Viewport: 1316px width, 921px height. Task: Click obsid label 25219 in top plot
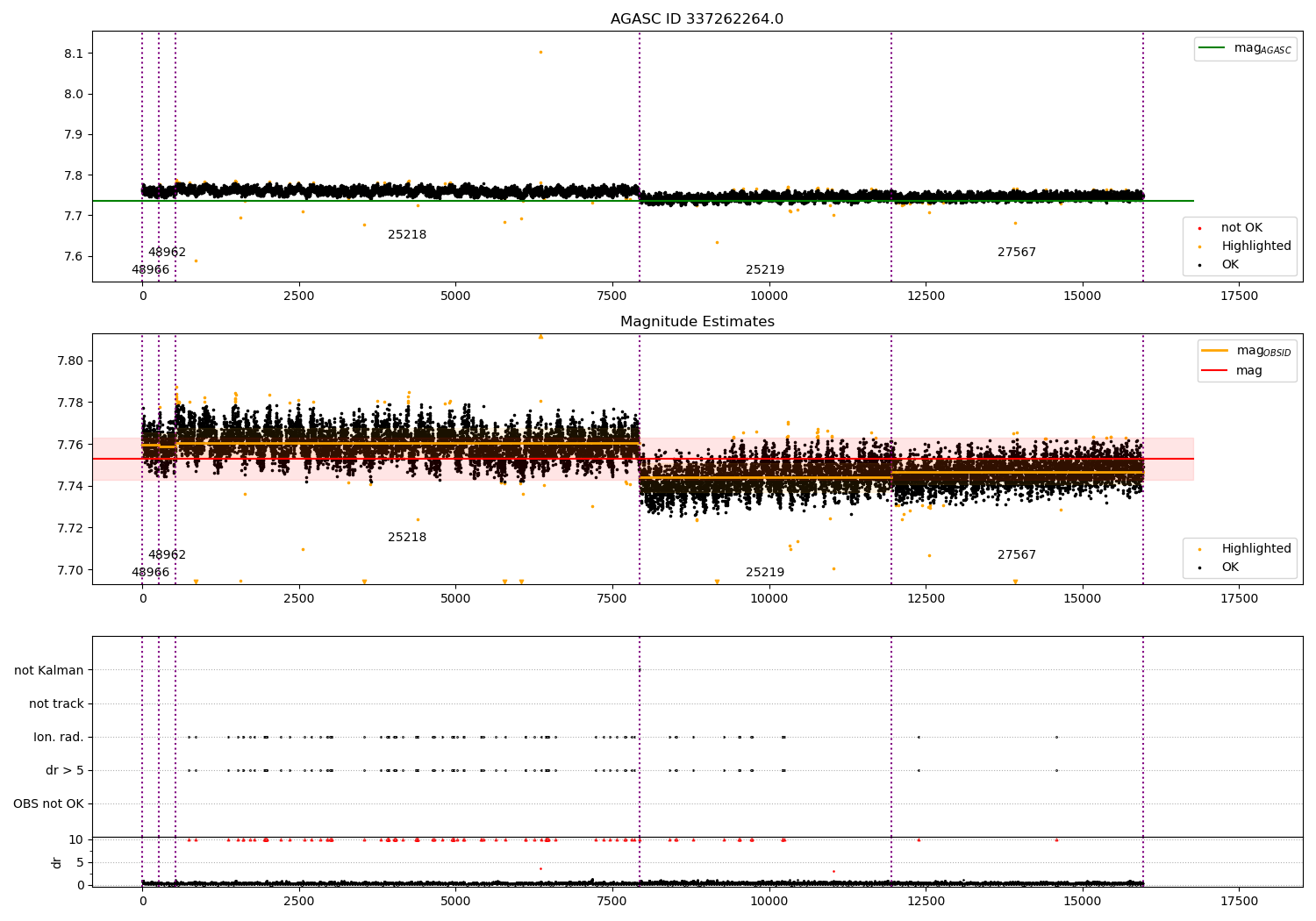[765, 270]
